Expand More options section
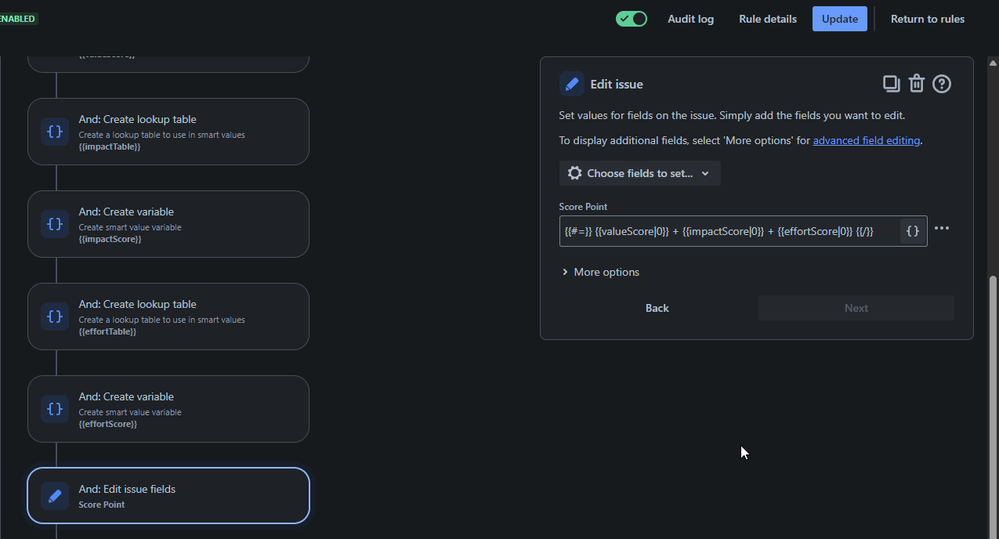 click(x=601, y=272)
